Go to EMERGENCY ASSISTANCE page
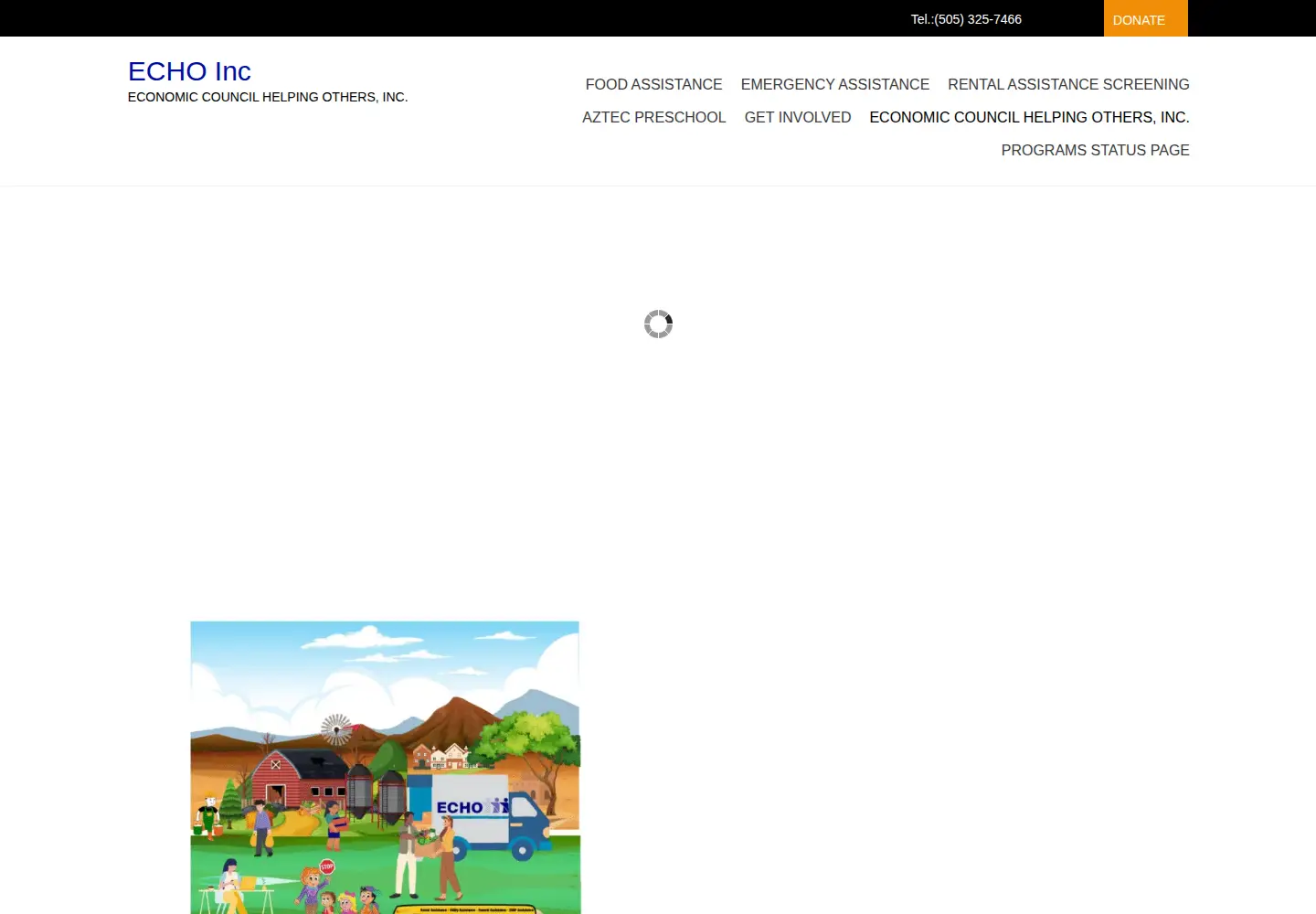1316x914 pixels. pyautogui.click(x=834, y=84)
